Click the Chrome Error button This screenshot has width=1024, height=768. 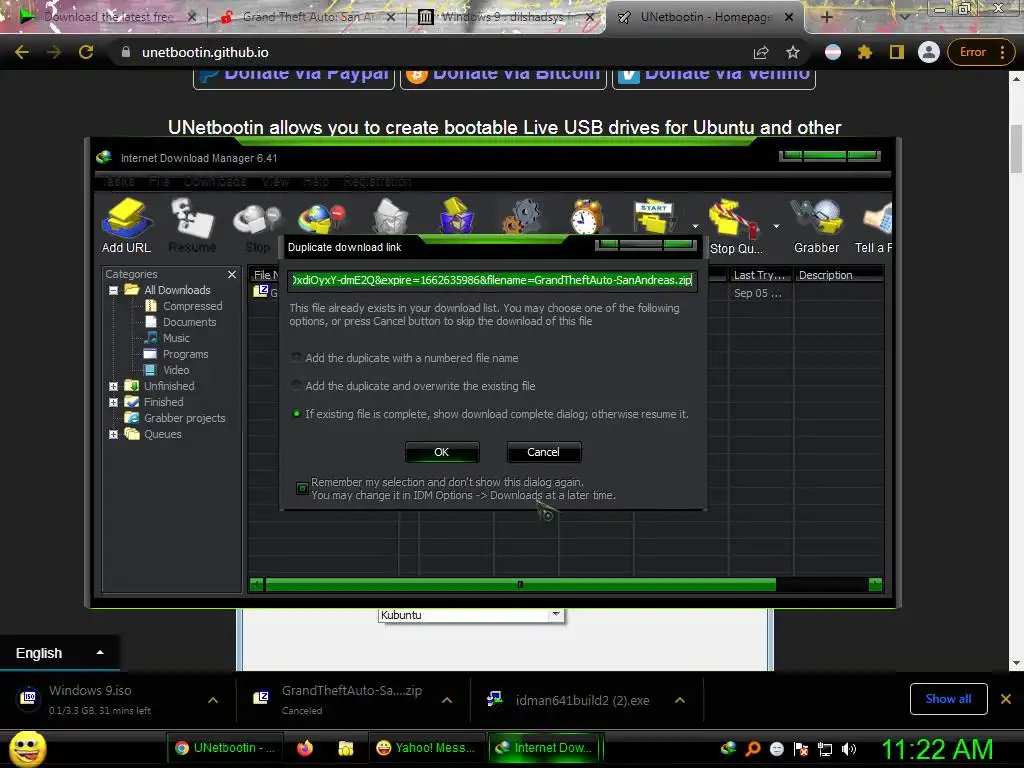980,52
